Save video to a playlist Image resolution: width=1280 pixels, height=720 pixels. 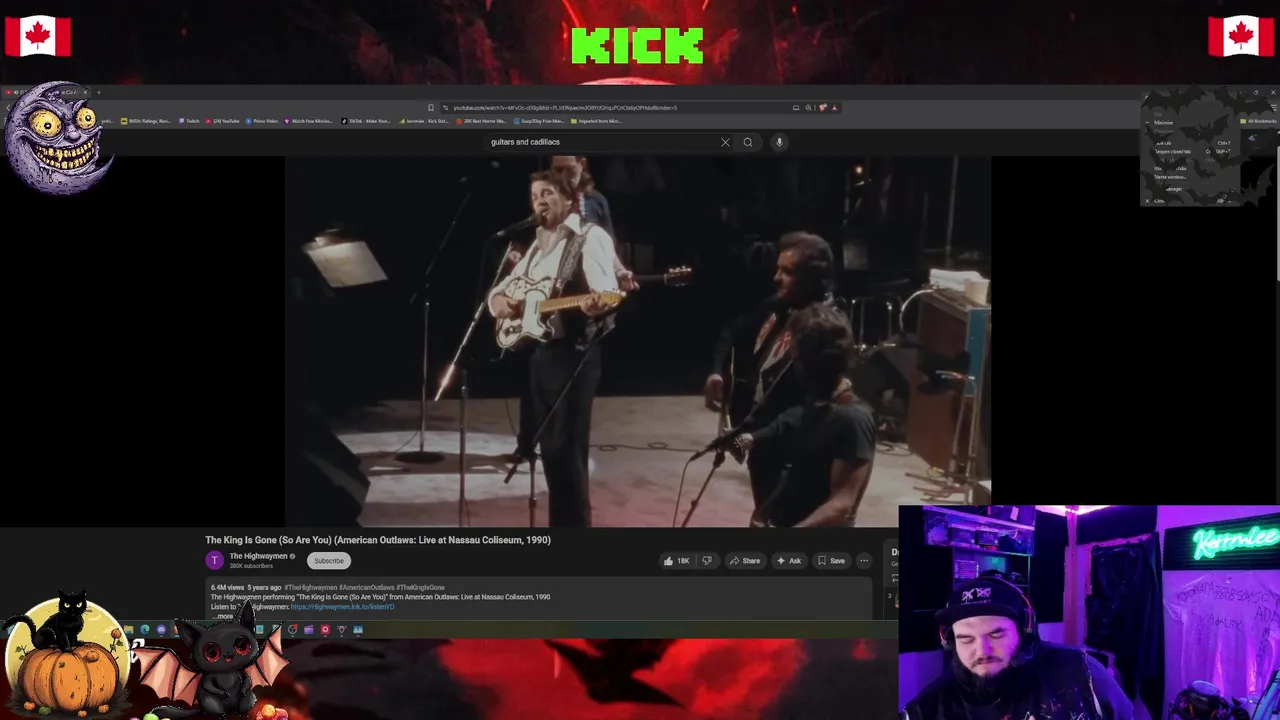point(831,561)
